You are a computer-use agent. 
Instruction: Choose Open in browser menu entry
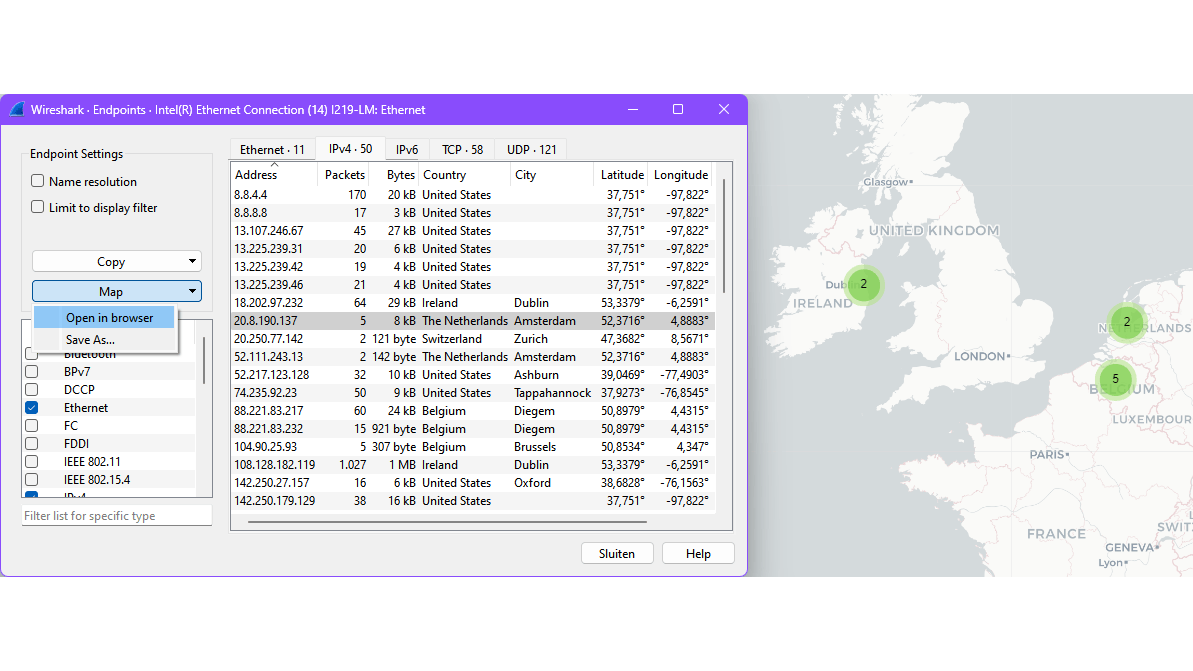point(109,318)
